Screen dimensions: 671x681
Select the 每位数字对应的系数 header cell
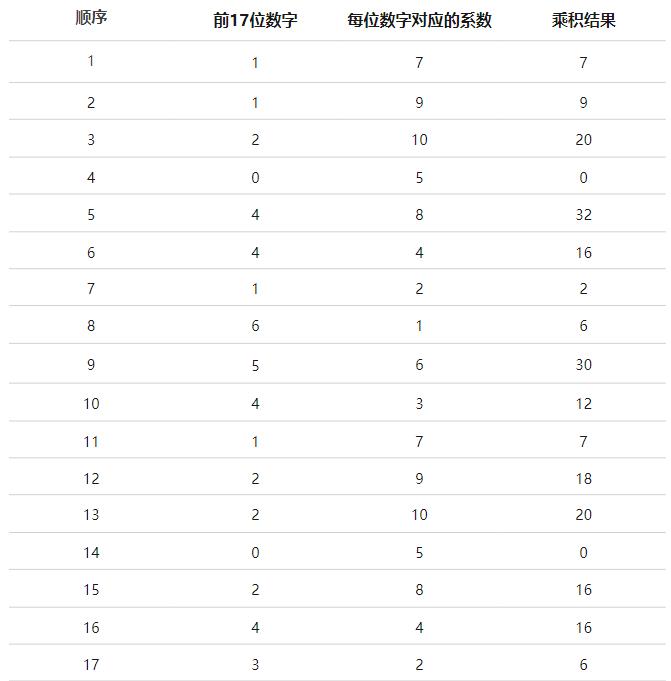coord(419,20)
